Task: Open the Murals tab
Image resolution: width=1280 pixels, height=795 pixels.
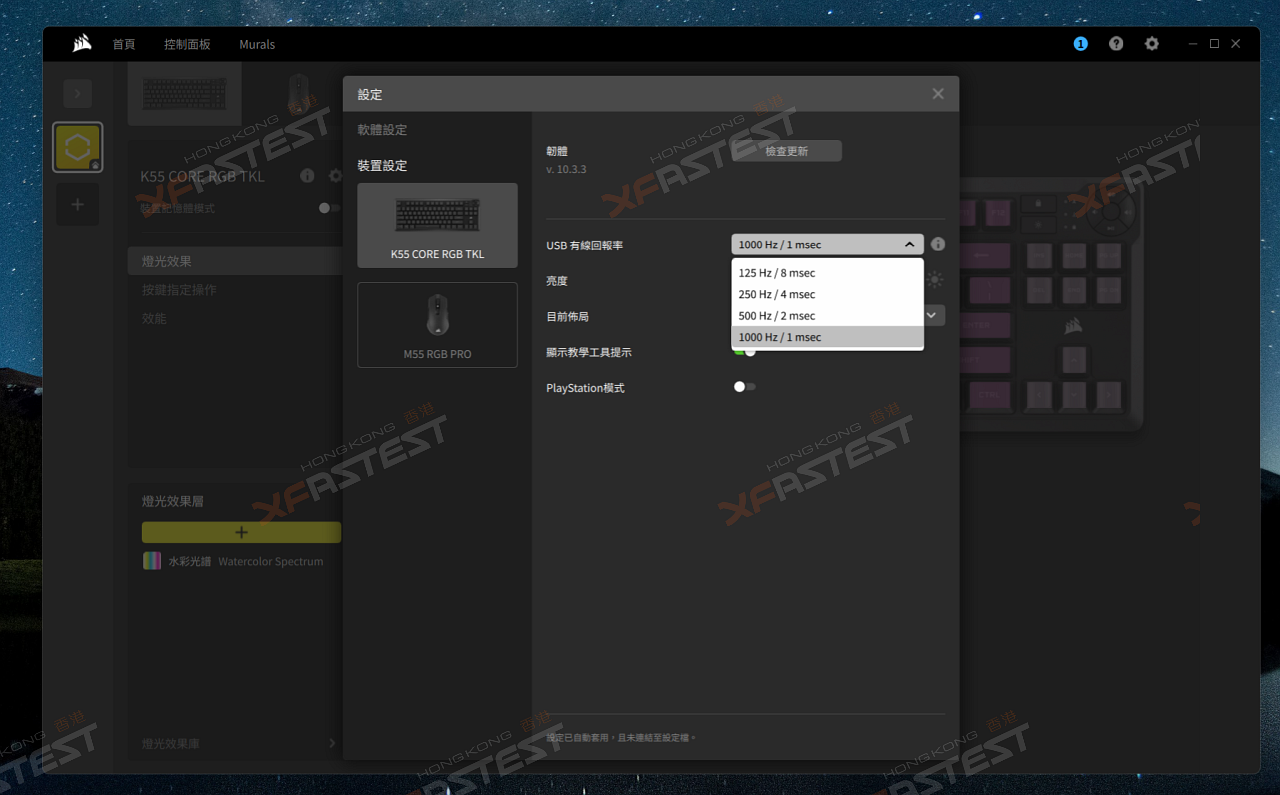Action: pos(257,44)
